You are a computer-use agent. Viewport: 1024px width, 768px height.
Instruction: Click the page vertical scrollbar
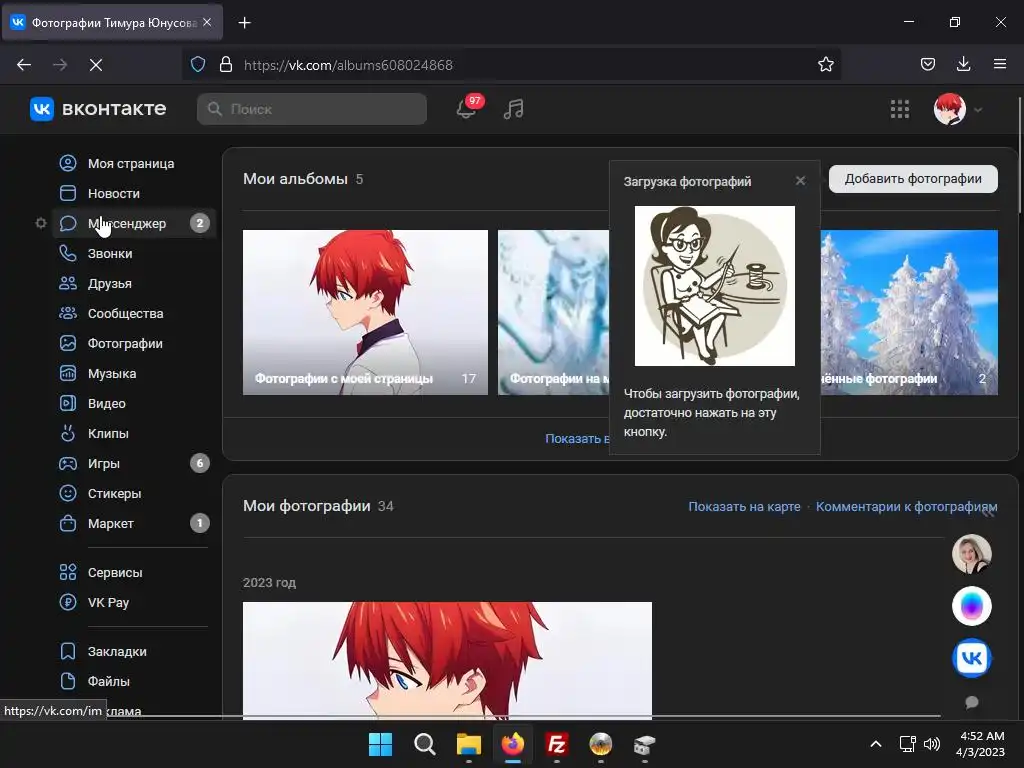coord(1020,155)
